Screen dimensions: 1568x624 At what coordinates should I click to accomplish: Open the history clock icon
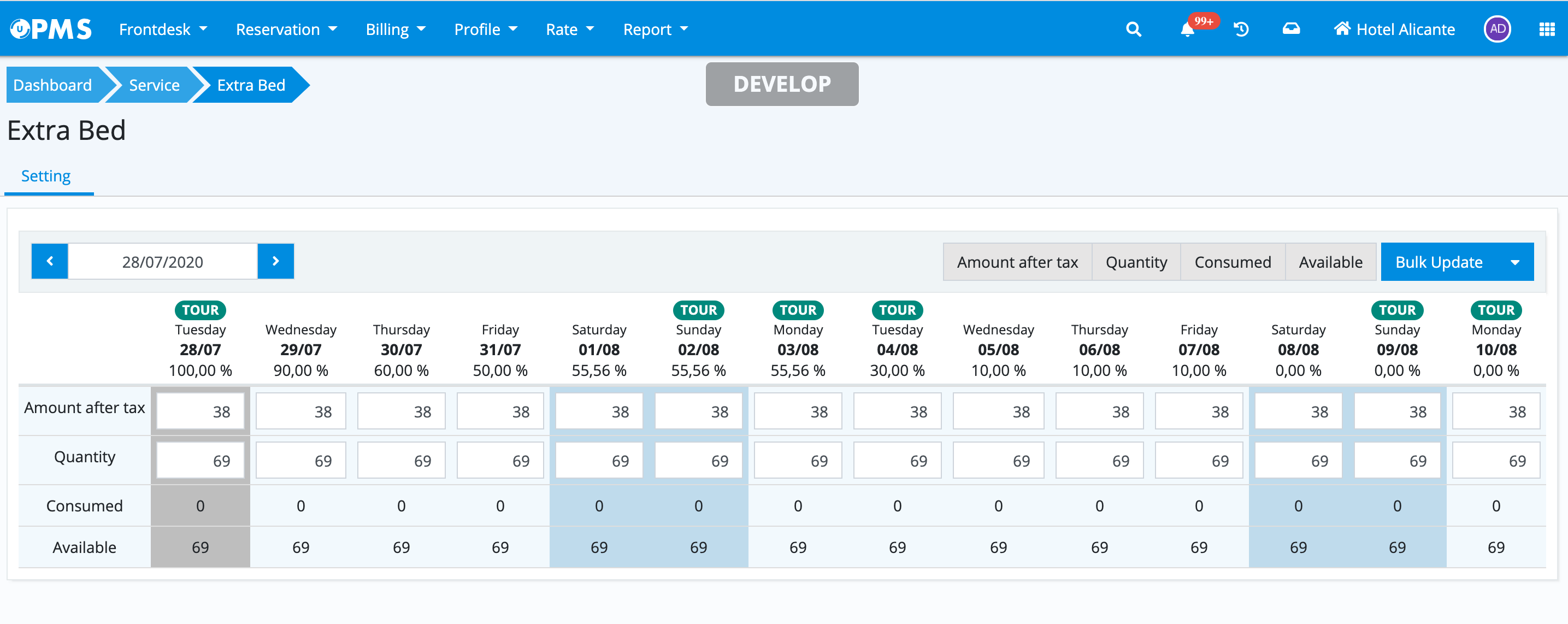coord(1241,29)
